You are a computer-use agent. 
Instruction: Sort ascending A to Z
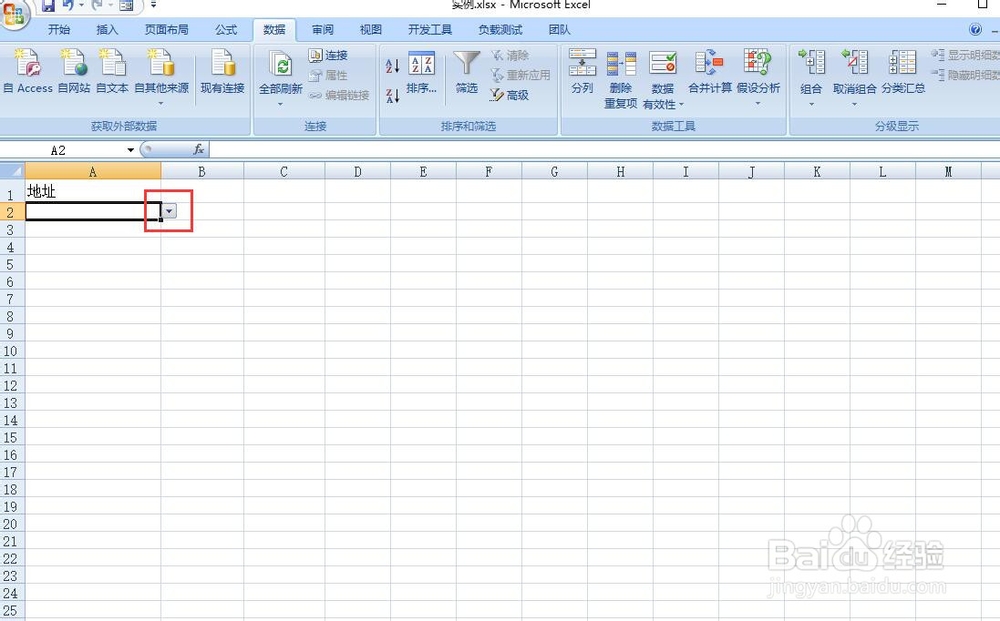(392, 65)
